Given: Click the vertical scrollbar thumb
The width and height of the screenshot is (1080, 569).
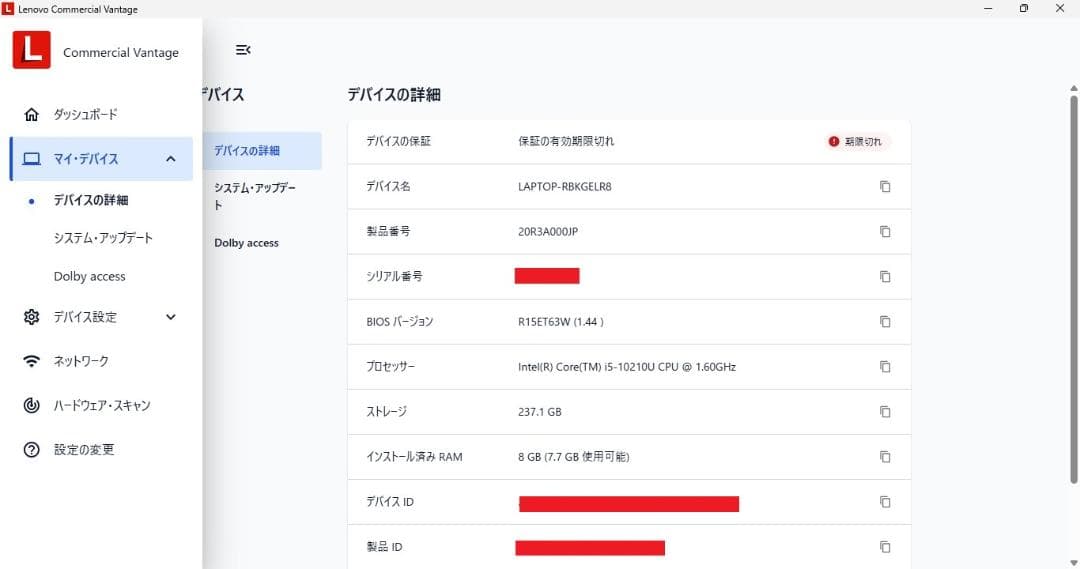Looking at the screenshot, I should click(x=1073, y=289).
